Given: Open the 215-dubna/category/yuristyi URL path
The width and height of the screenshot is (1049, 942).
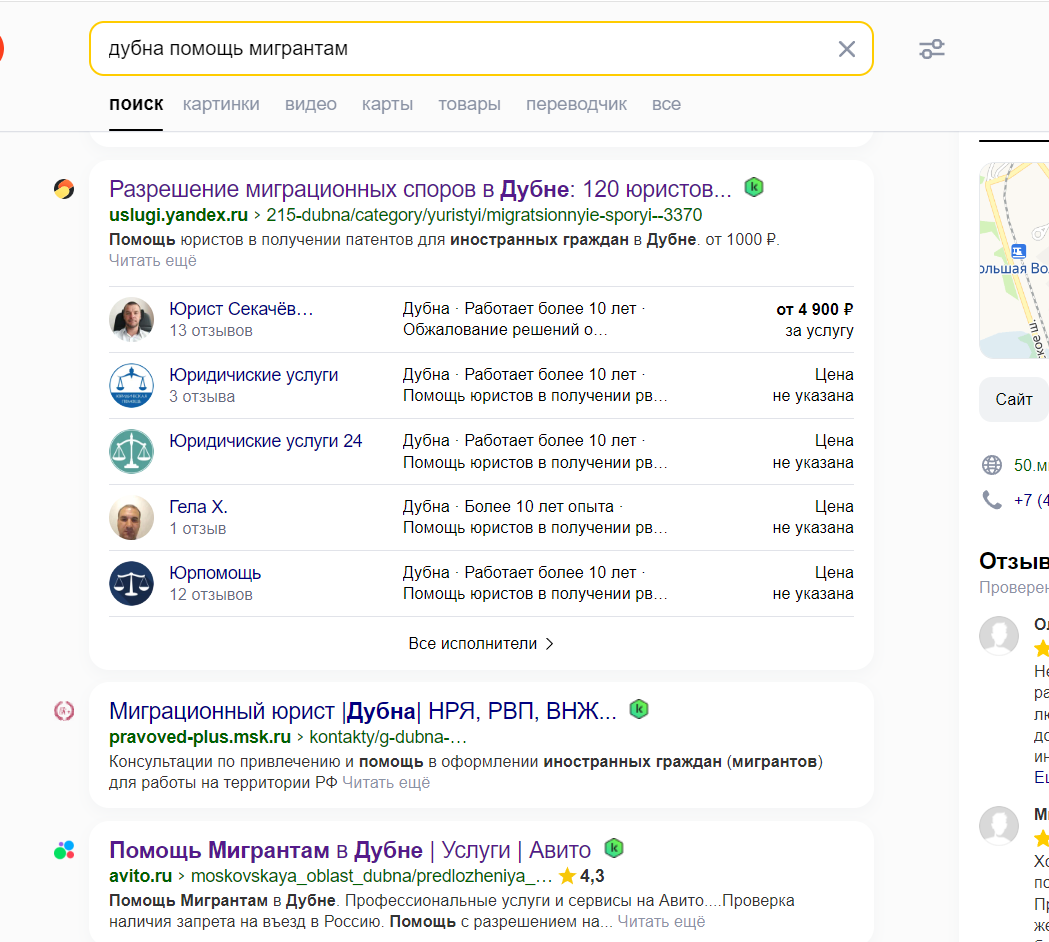Looking at the screenshot, I should click(484, 215).
